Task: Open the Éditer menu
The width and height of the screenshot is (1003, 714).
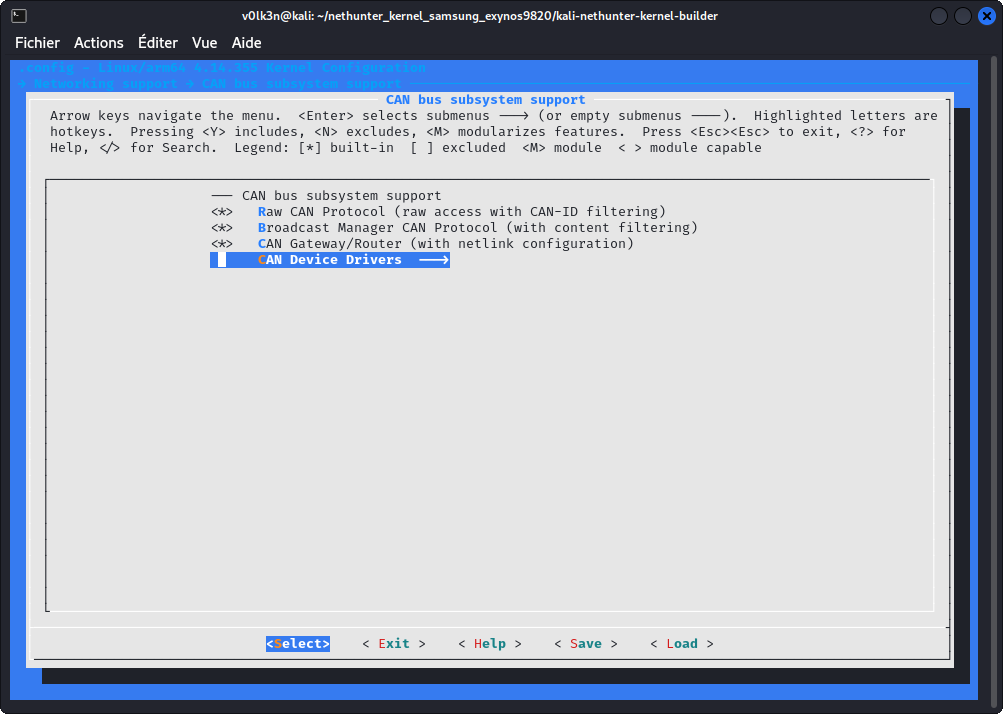Action: coord(158,43)
